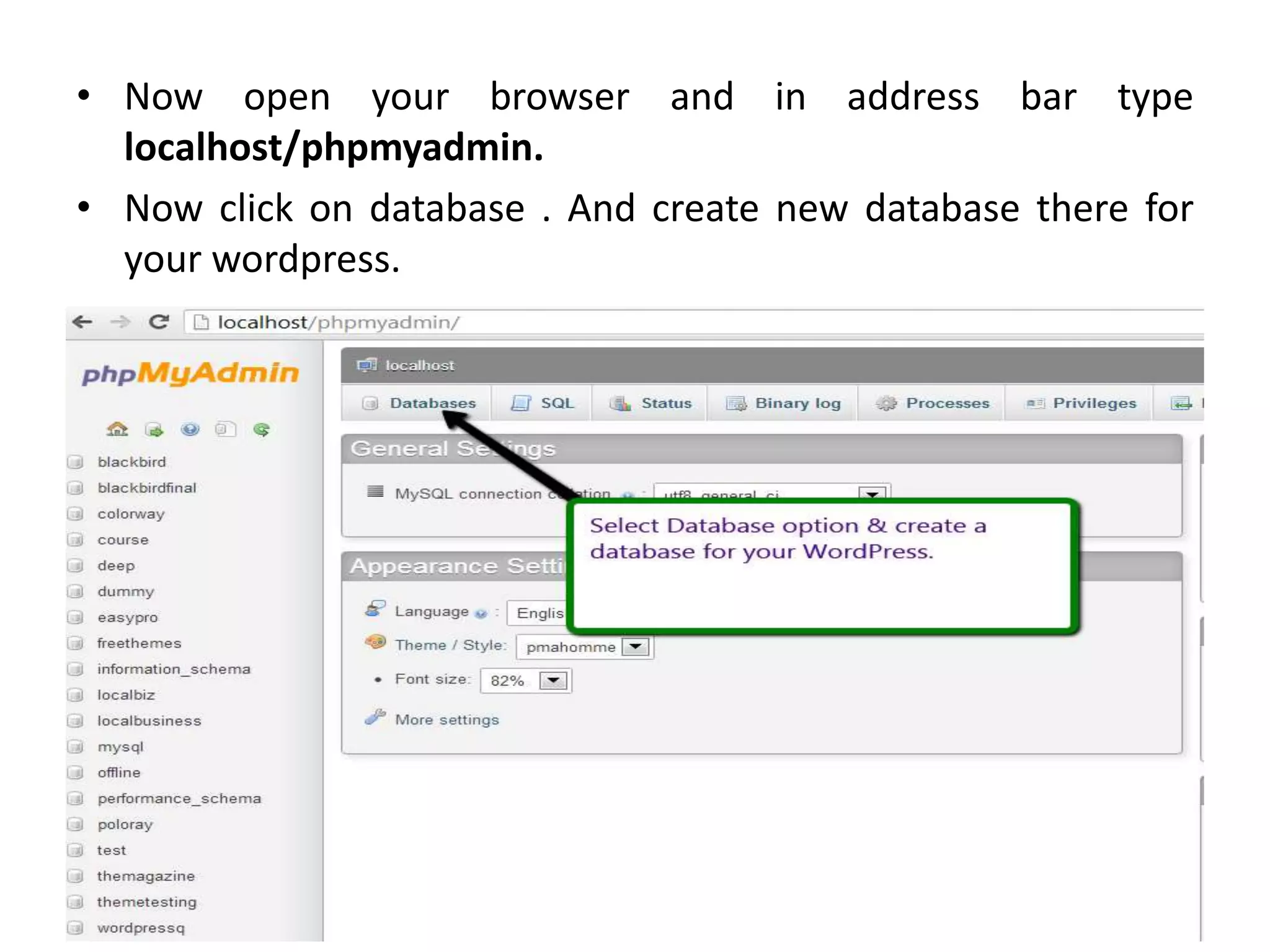The image size is (1270, 952).
Task: Click the browser forward arrow
Action: click(120, 322)
